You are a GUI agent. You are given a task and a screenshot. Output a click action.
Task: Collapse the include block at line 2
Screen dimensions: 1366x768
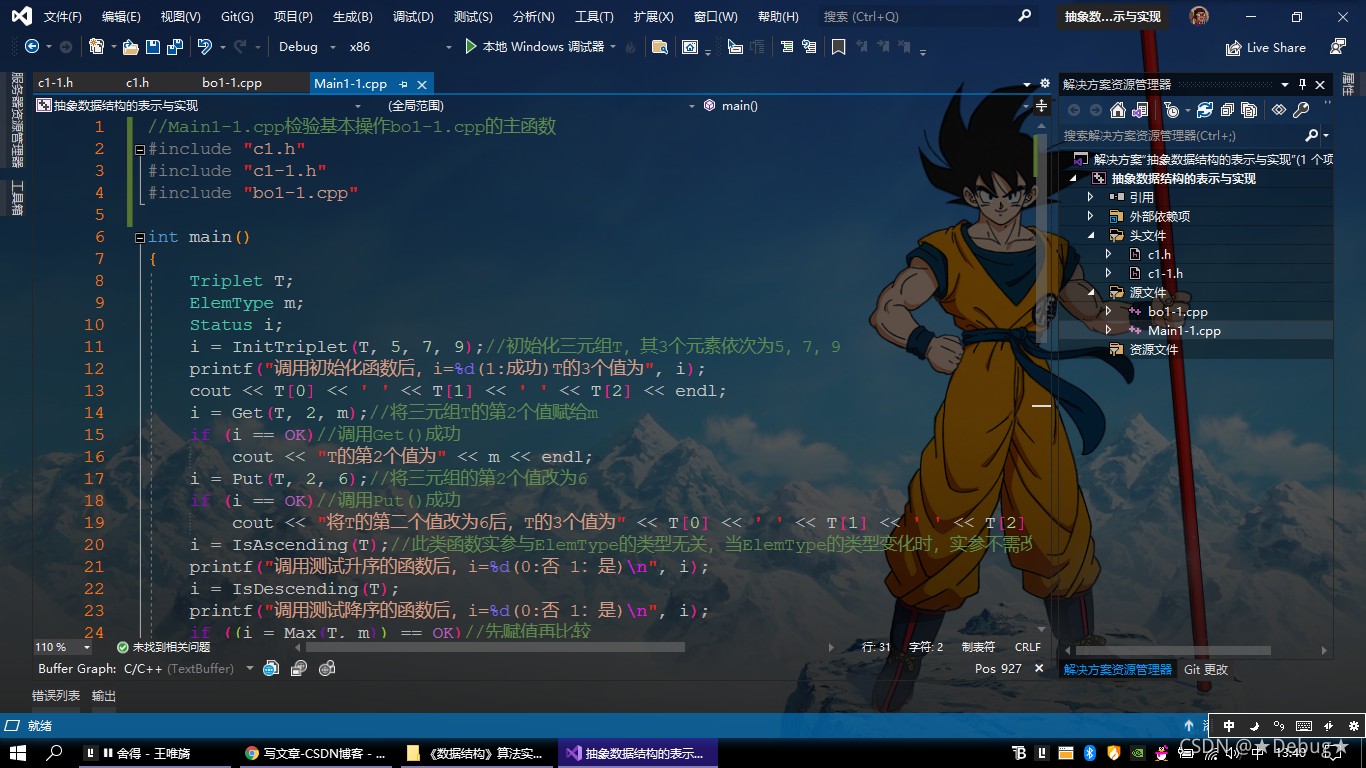140,149
